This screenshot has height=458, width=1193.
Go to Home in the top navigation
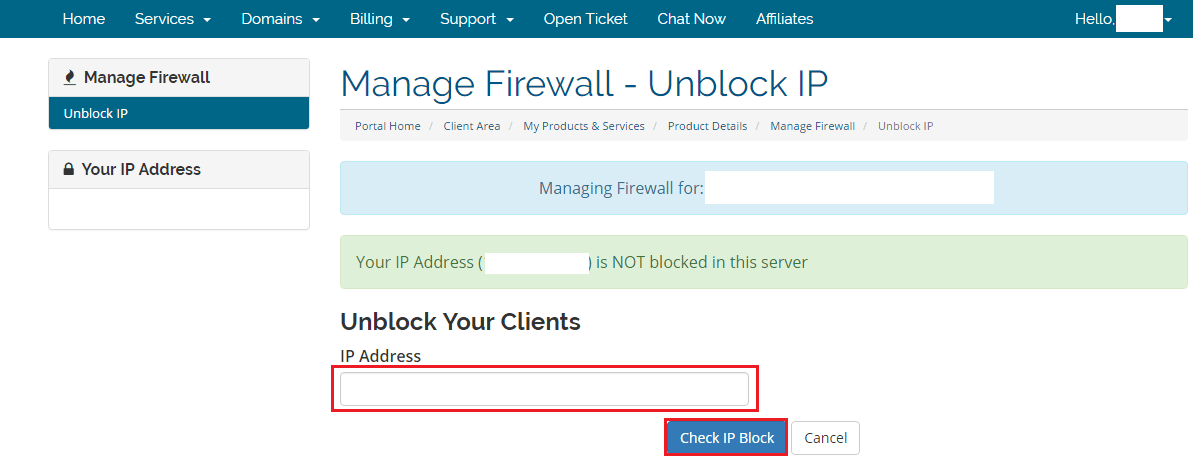point(84,19)
